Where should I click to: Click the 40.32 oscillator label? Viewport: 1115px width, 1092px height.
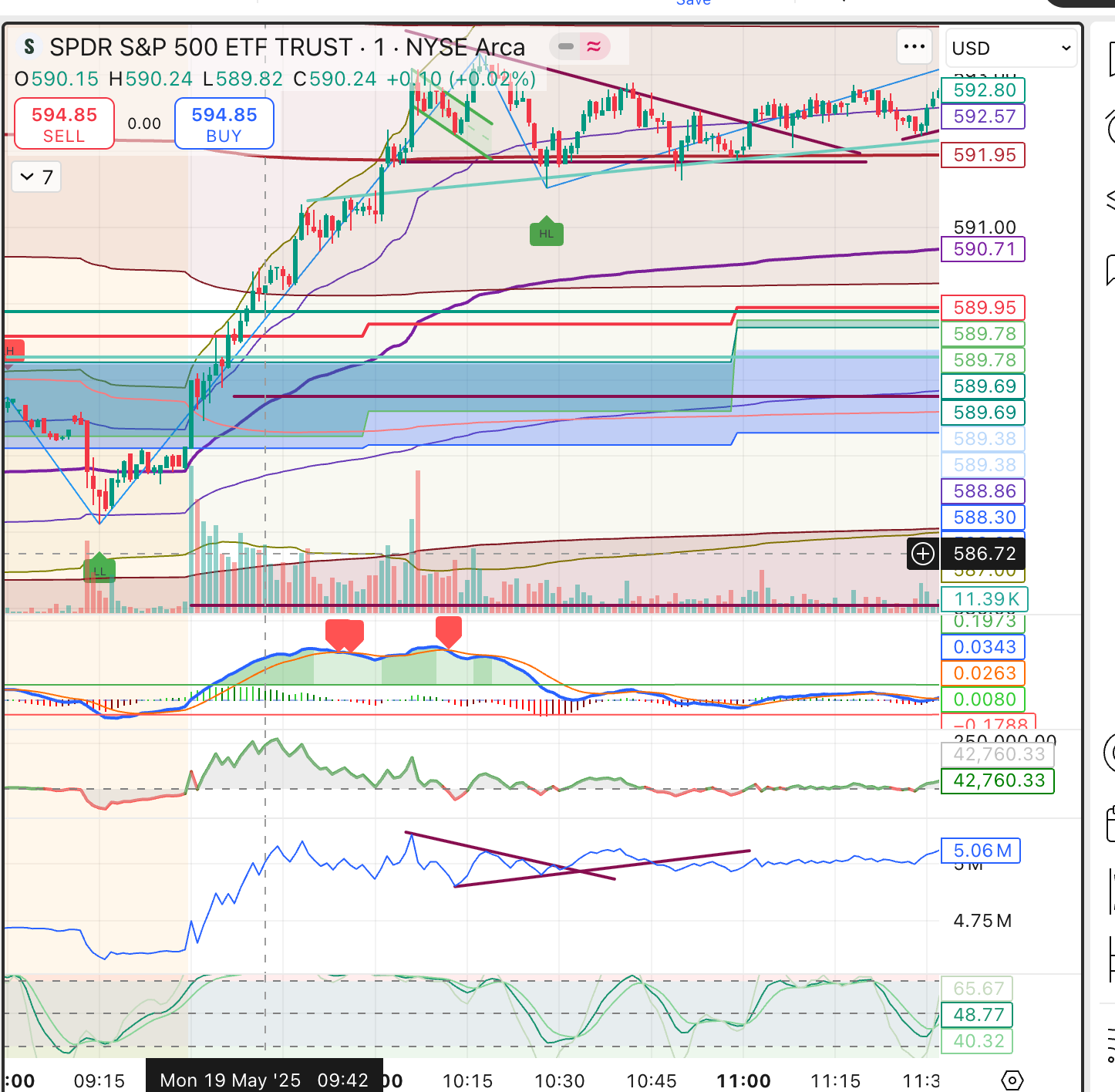(978, 1041)
